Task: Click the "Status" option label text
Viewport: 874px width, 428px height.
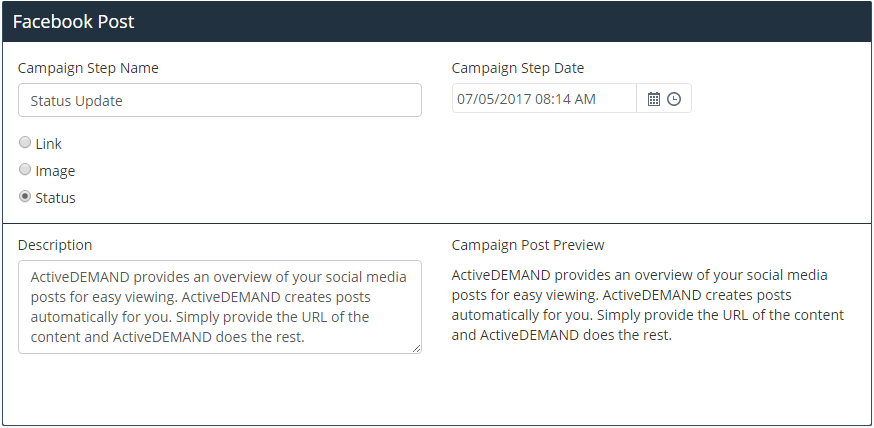Action: [55, 198]
